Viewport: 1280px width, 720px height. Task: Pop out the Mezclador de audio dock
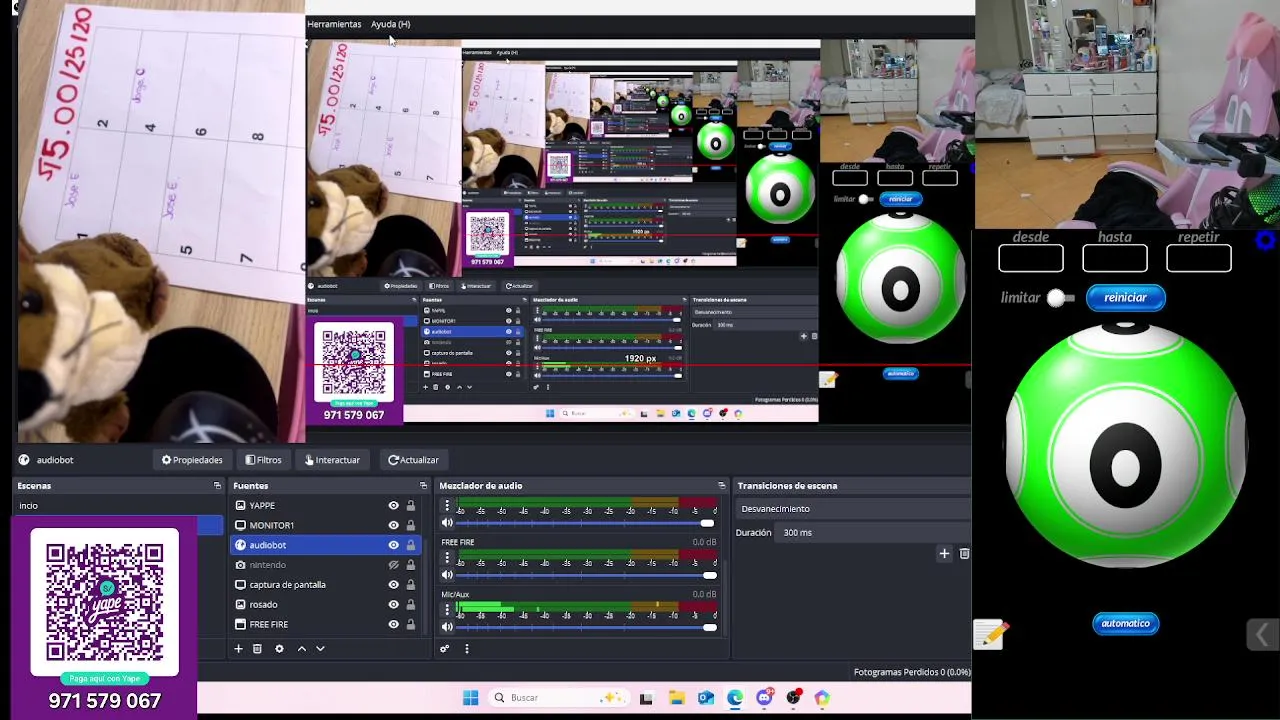point(721,486)
